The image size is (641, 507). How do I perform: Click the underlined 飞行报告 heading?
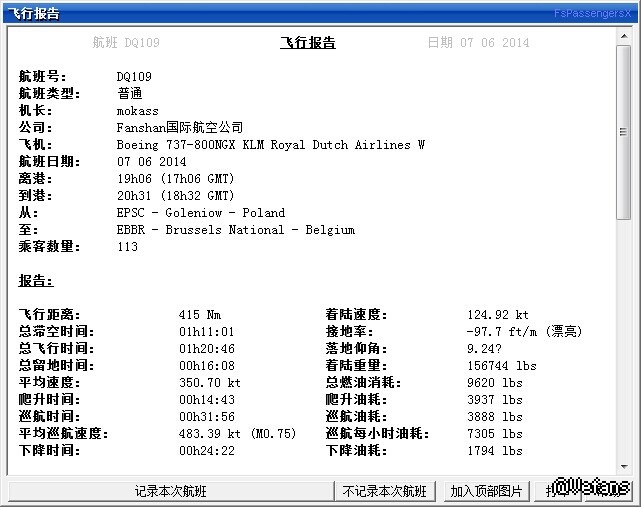308,43
